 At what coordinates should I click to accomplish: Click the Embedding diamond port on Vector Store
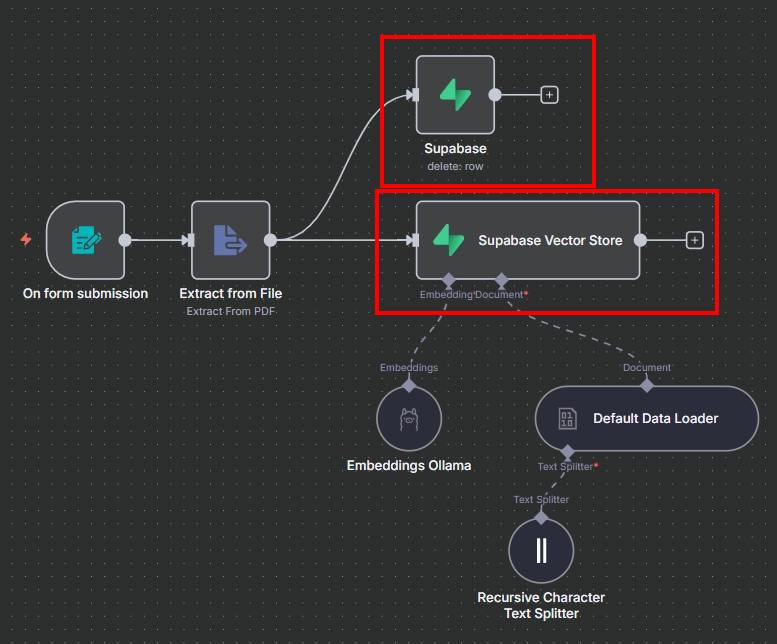tap(449, 279)
